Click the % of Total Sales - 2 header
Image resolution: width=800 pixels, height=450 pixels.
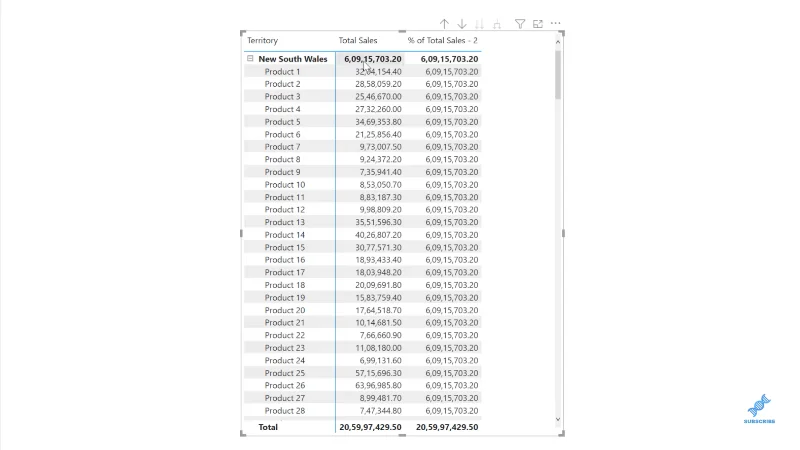tap(442, 40)
